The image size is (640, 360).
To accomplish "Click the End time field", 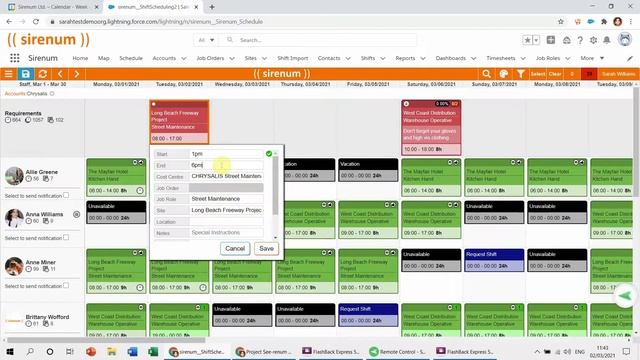I will pyautogui.click(x=226, y=165).
